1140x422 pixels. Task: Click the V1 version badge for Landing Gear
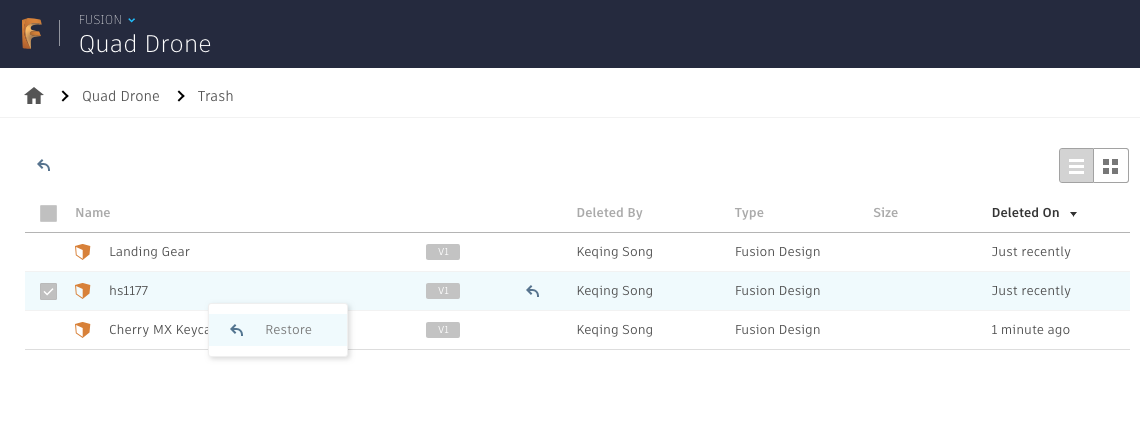443,252
